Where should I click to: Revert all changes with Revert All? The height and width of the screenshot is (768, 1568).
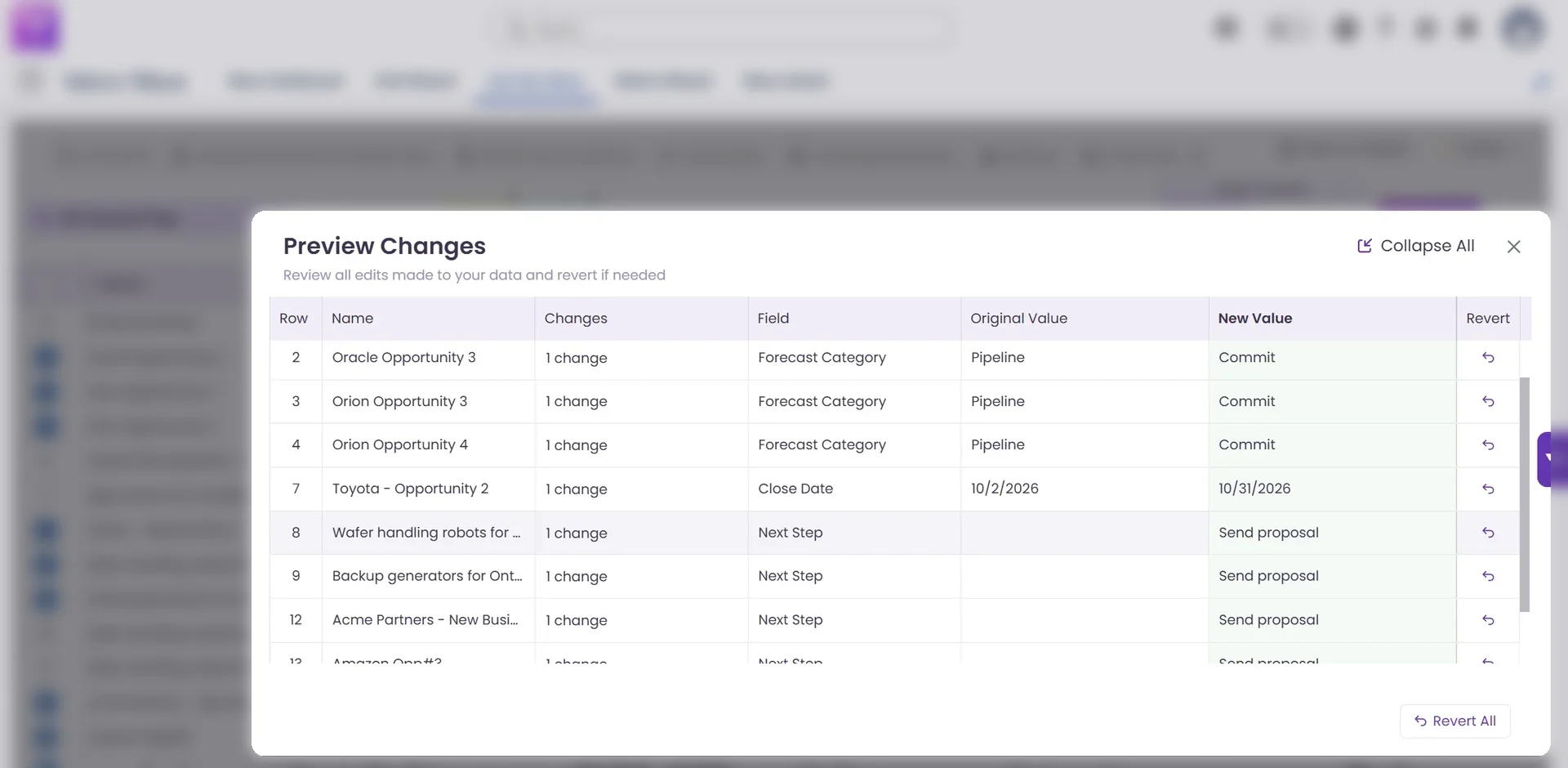click(1455, 721)
